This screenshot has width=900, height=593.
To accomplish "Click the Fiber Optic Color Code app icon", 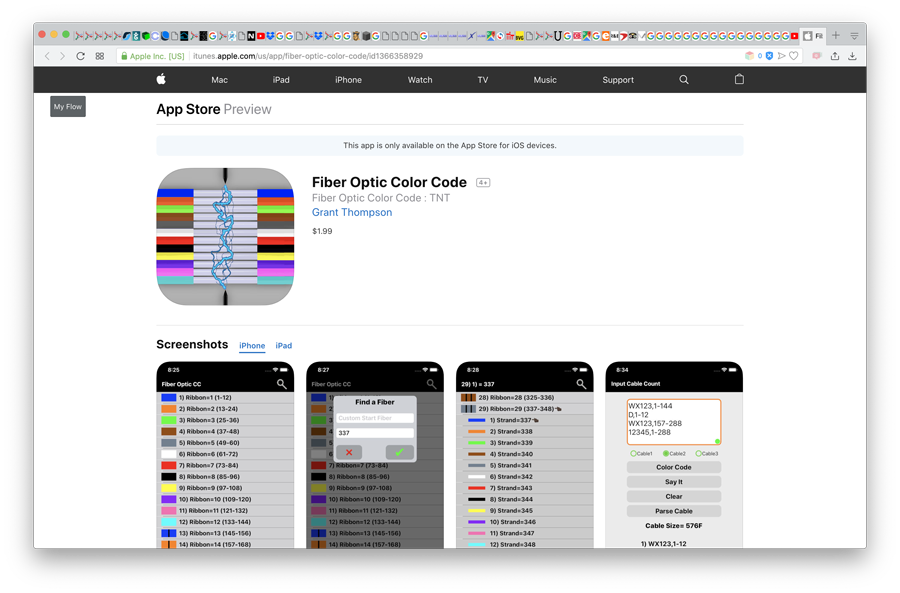I will (x=225, y=237).
